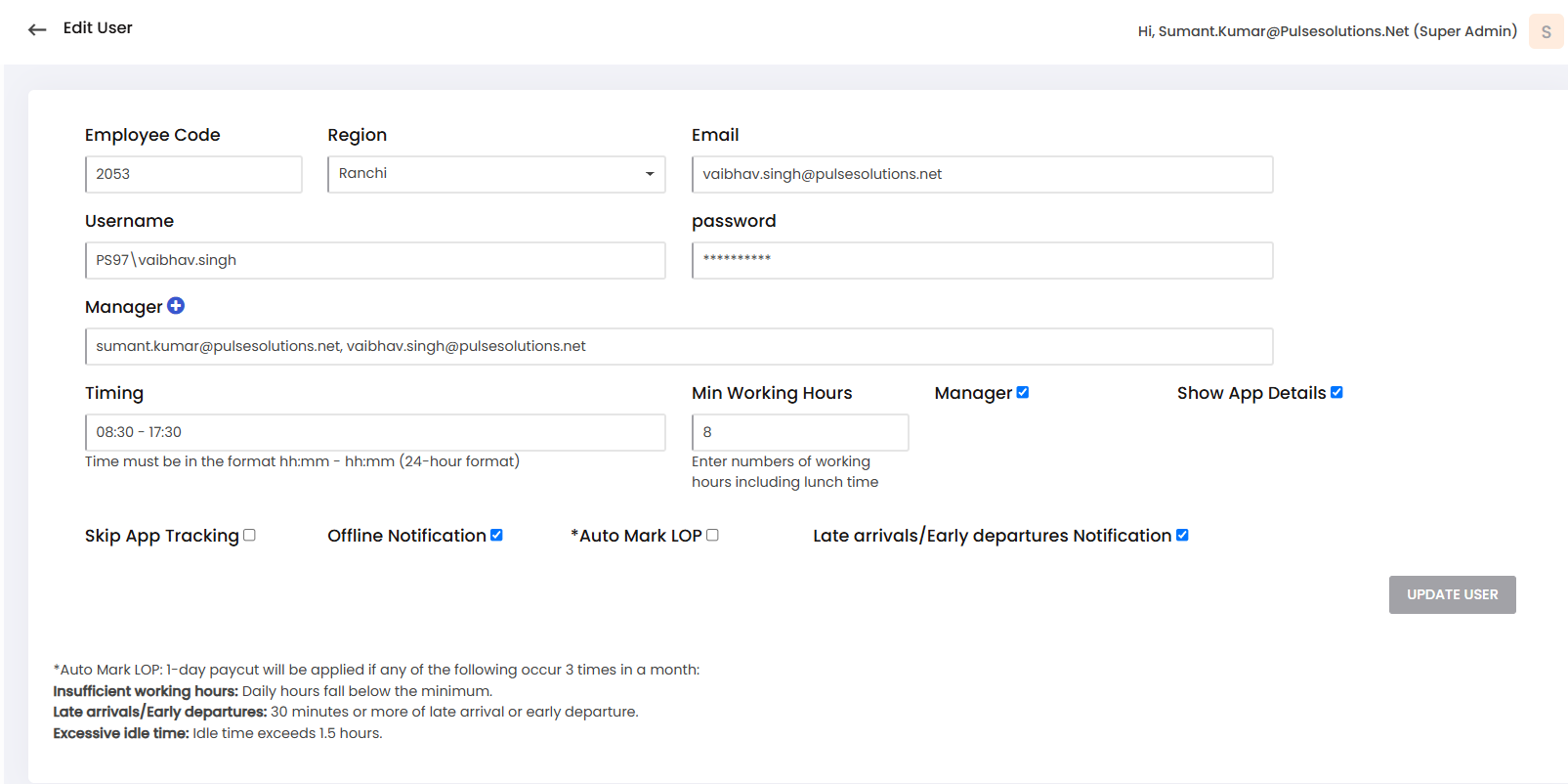Click the Min Working Hours field
The width and height of the screenshot is (1568, 784).
point(800,432)
